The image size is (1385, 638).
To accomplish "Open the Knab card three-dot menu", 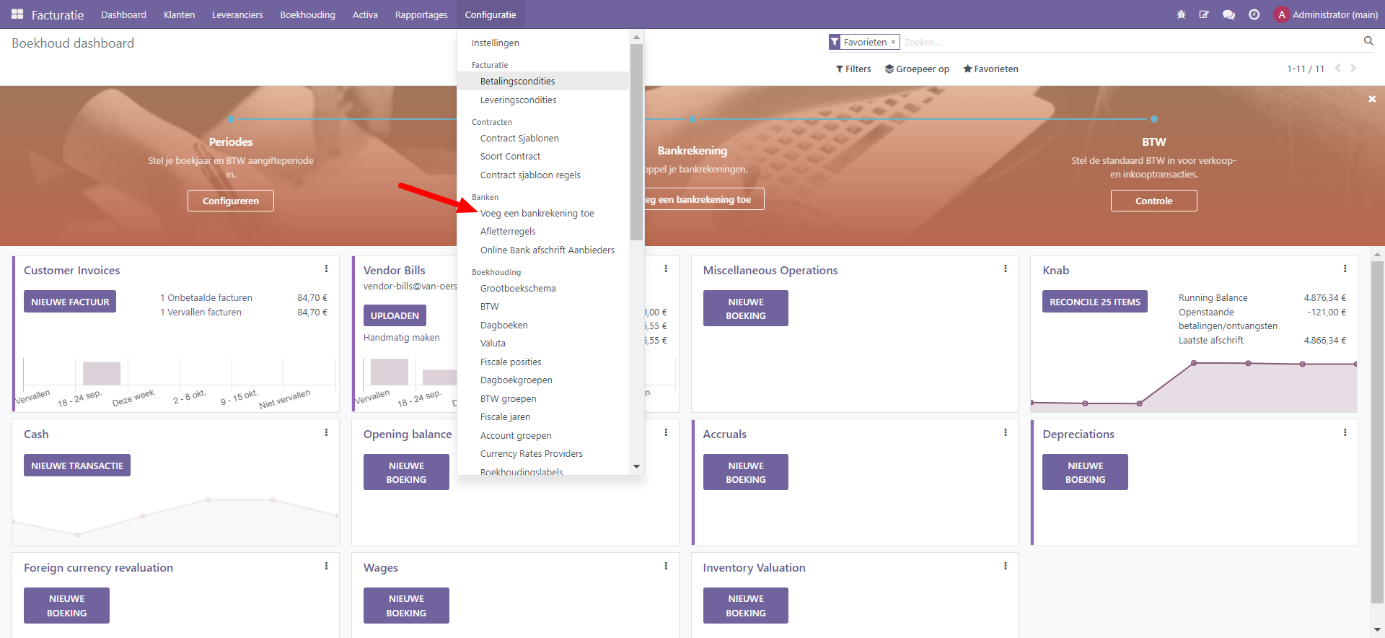I will (1345, 269).
